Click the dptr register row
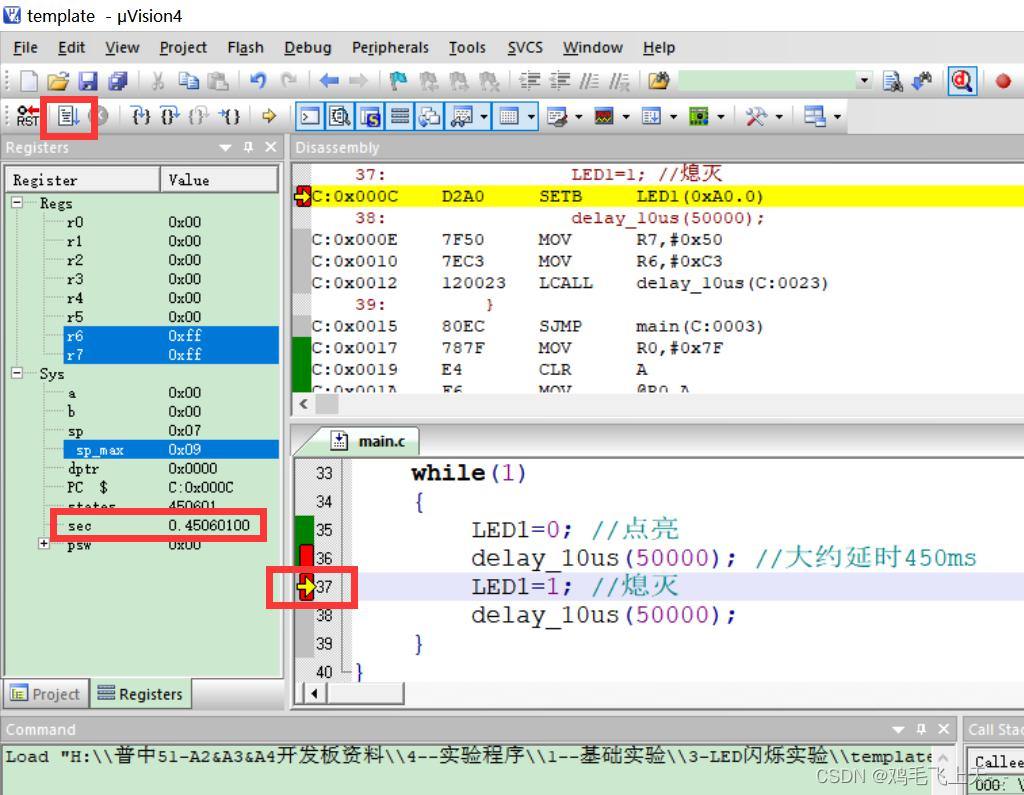1024x795 pixels. 171,468
